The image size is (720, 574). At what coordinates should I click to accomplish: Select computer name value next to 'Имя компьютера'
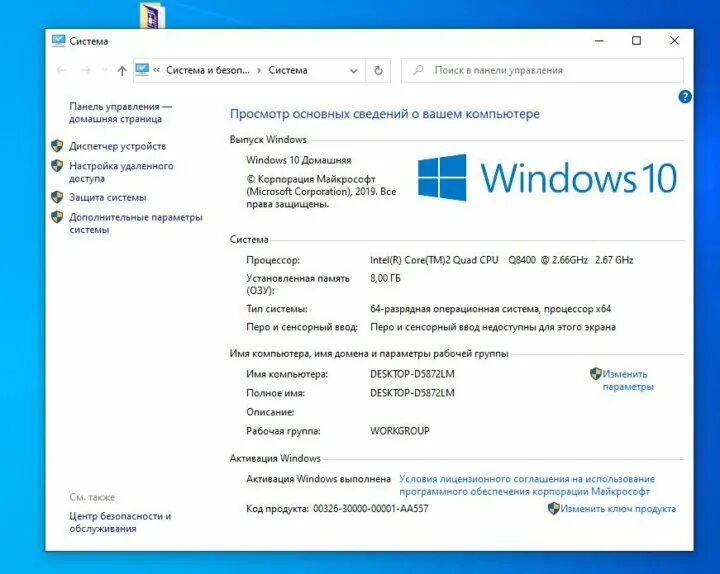[412, 374]
